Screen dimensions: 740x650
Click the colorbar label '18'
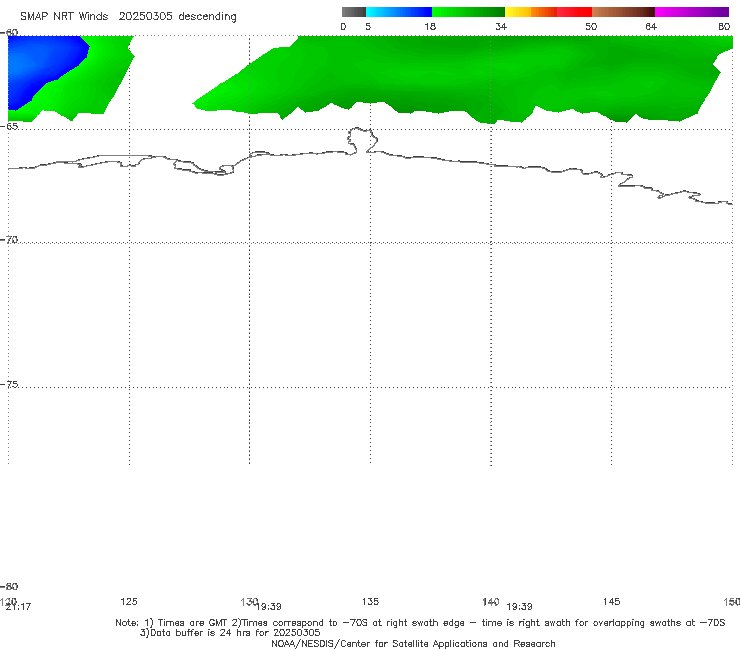(430, 26)
